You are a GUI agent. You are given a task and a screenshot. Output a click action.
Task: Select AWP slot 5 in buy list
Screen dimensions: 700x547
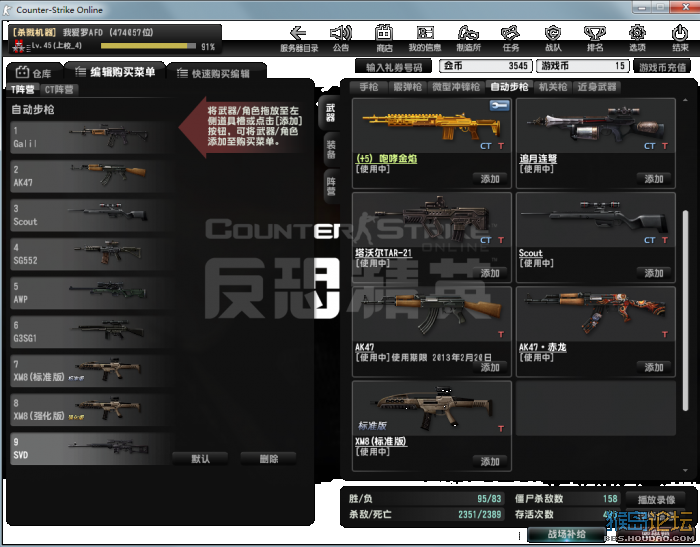pos(92,292)
